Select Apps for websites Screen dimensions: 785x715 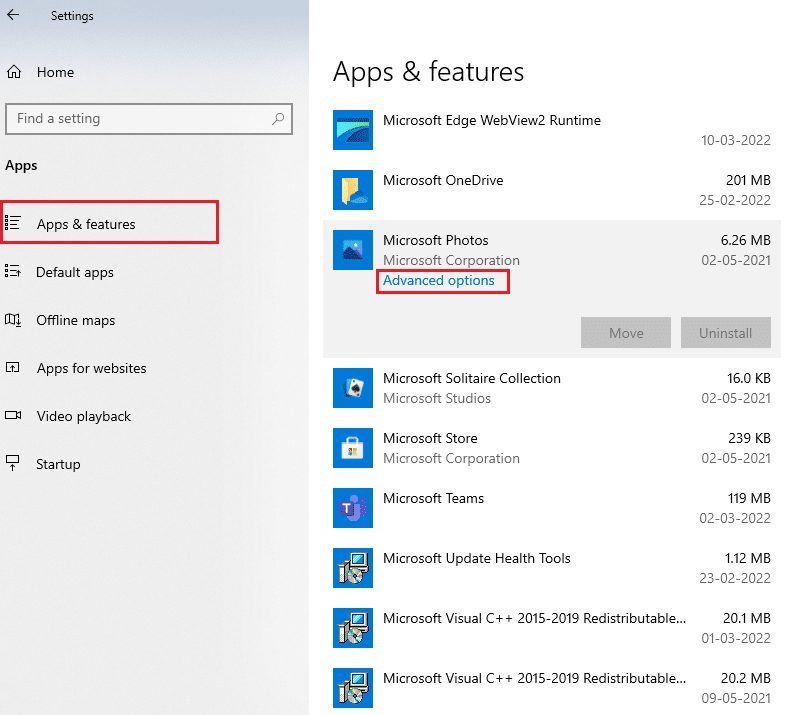tap(92, 369)
